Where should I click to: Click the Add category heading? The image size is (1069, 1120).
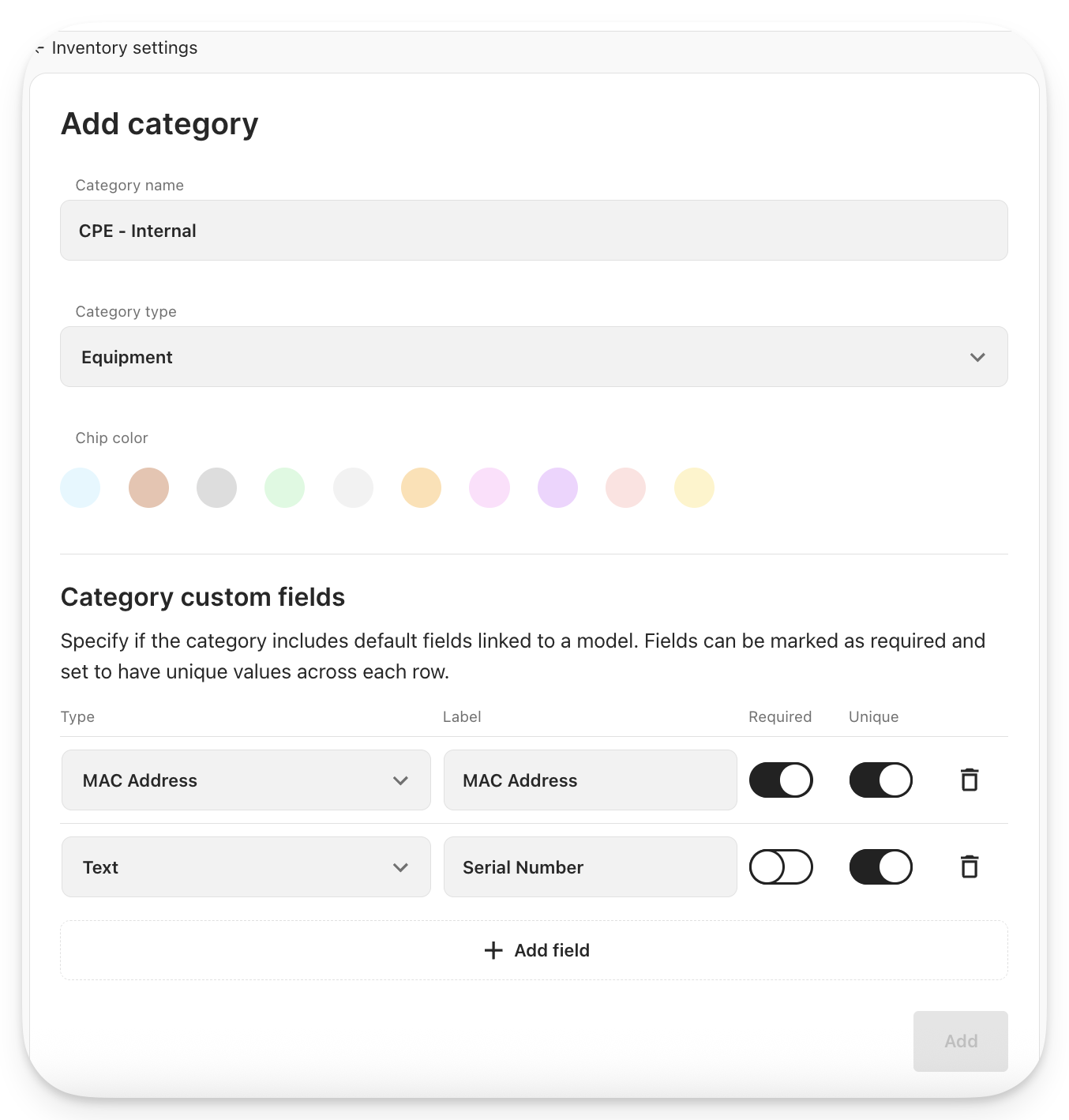pos(159,124)
